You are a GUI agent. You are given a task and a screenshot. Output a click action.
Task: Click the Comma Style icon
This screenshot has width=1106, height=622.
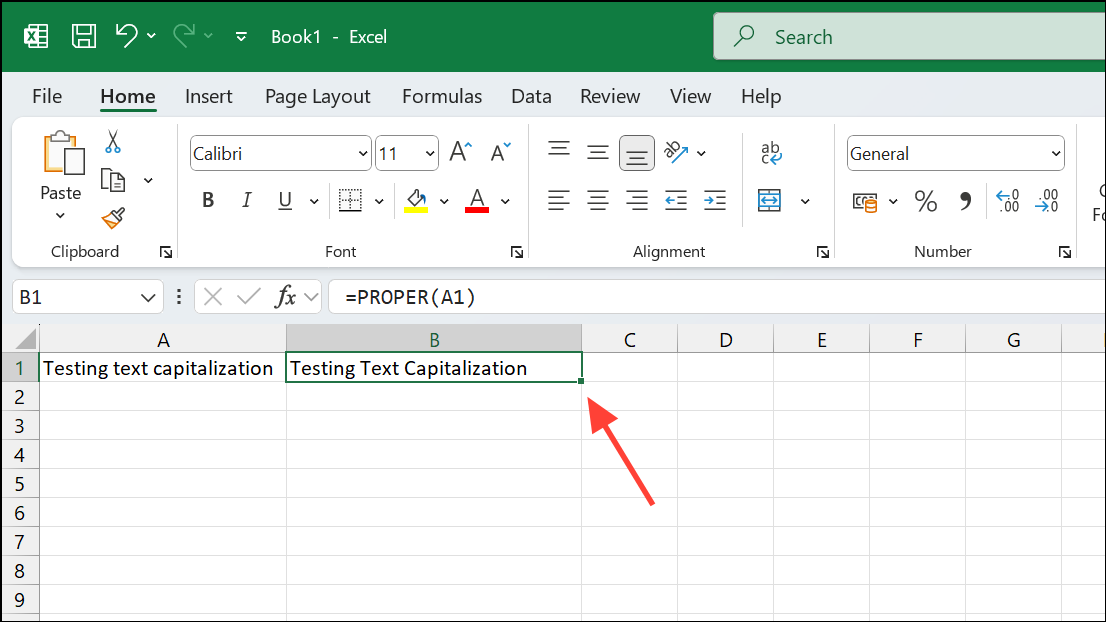pyautogui.click(x=964, y=201)
